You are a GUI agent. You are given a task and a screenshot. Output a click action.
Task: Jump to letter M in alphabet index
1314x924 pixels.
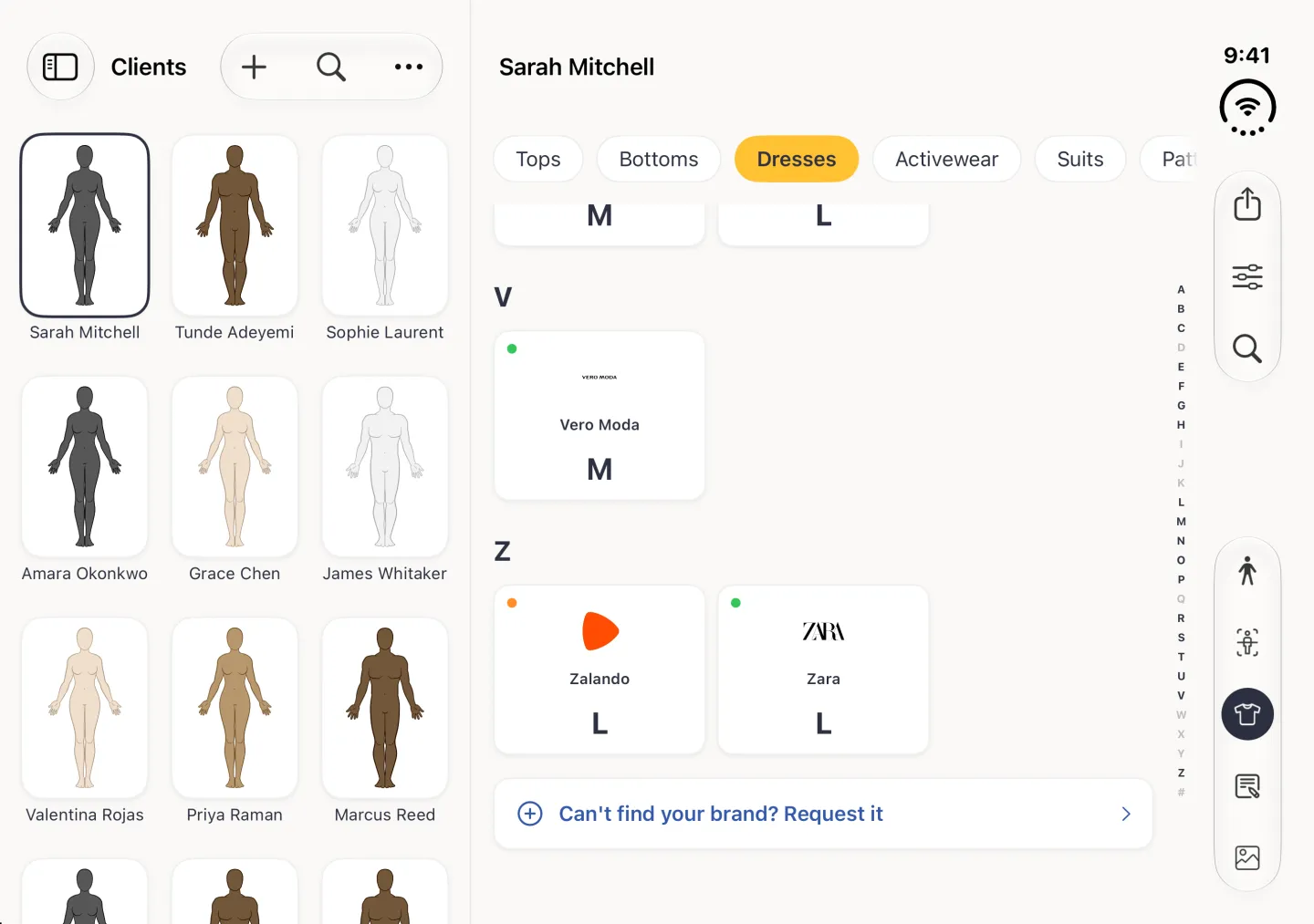(1181, 522)
